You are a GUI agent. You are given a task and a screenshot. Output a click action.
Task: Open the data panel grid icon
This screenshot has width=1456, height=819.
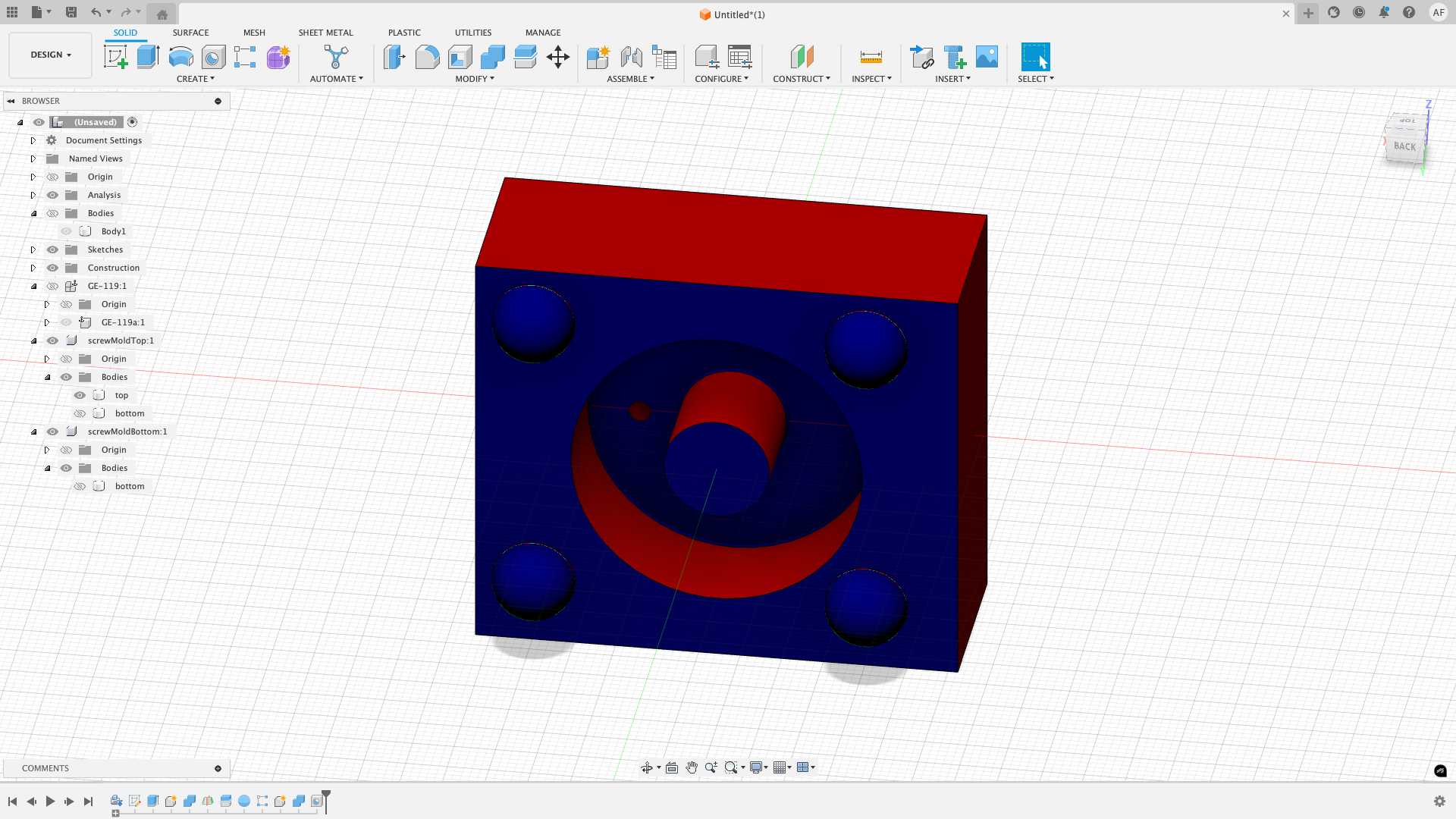[12, 12]
